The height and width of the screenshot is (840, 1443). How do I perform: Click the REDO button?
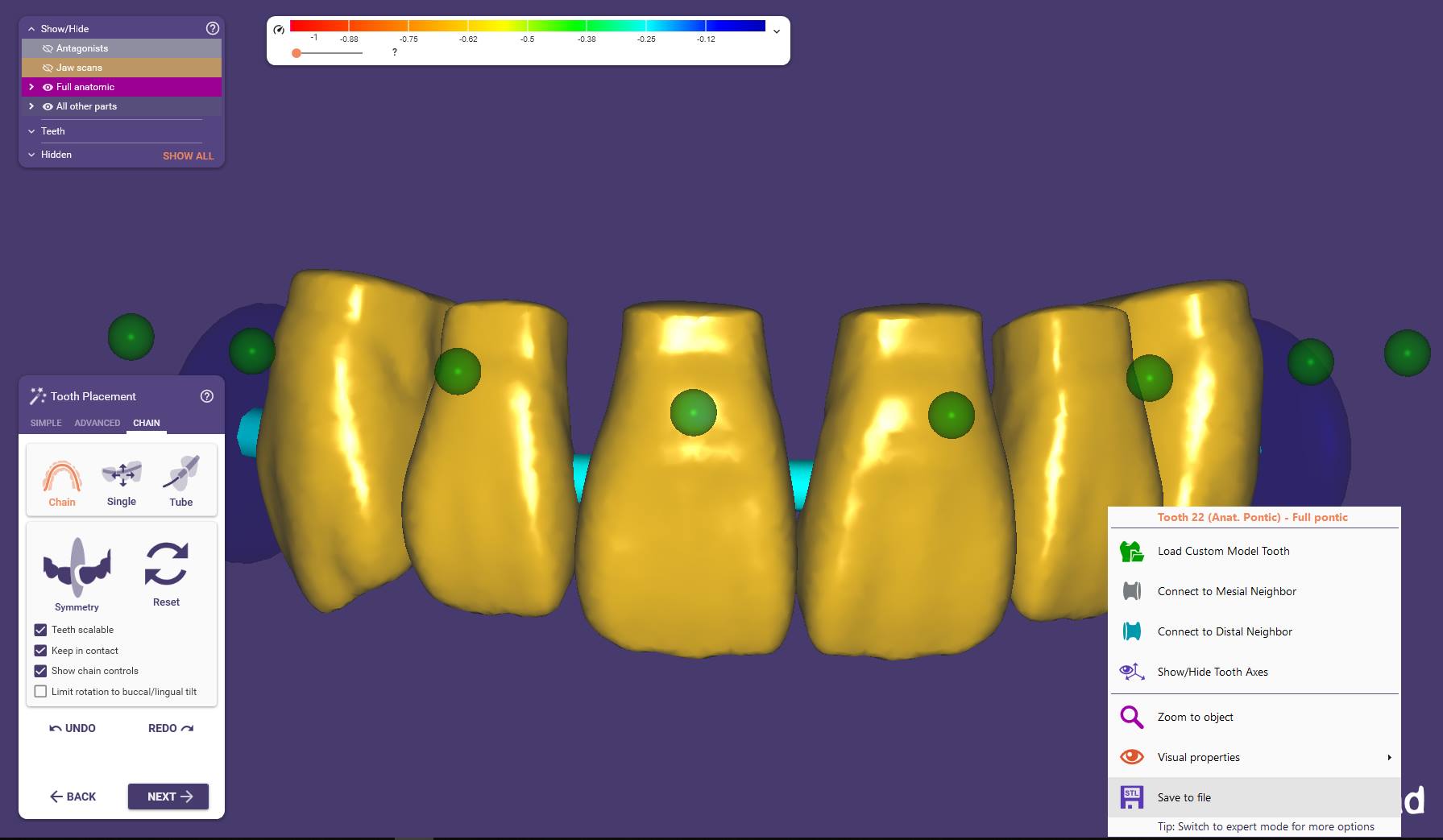171,728
